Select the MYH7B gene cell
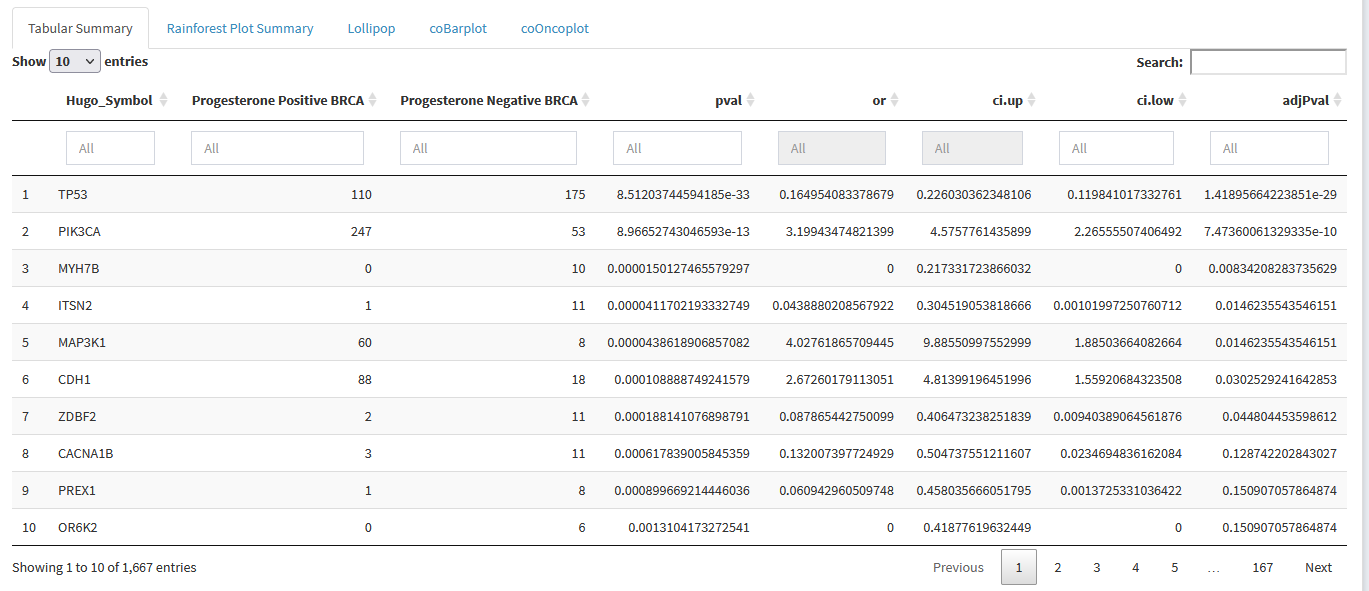This screenshot has width=1369, height=591. (x=78, y=268)
